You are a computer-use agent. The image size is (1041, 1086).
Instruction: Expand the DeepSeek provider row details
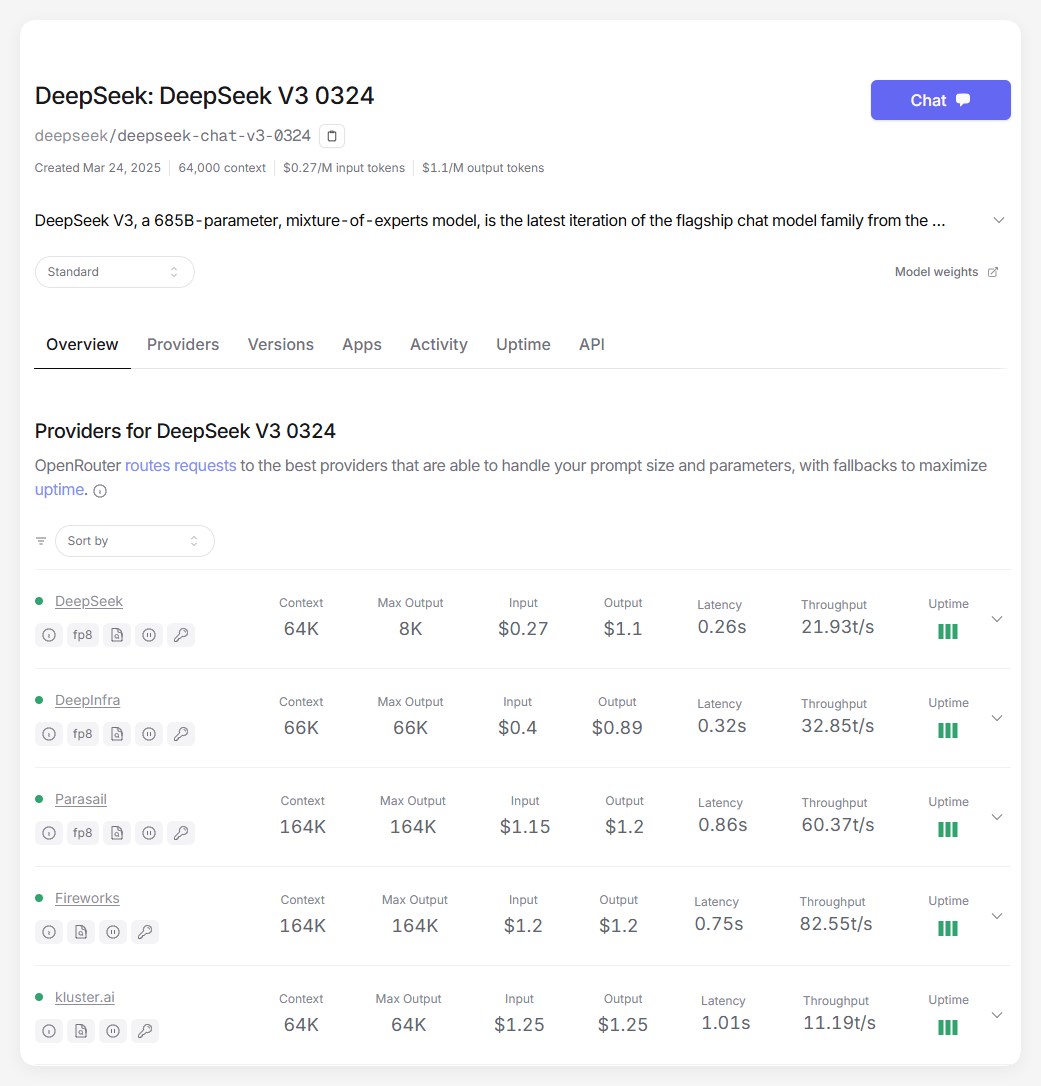click(996, 619)
